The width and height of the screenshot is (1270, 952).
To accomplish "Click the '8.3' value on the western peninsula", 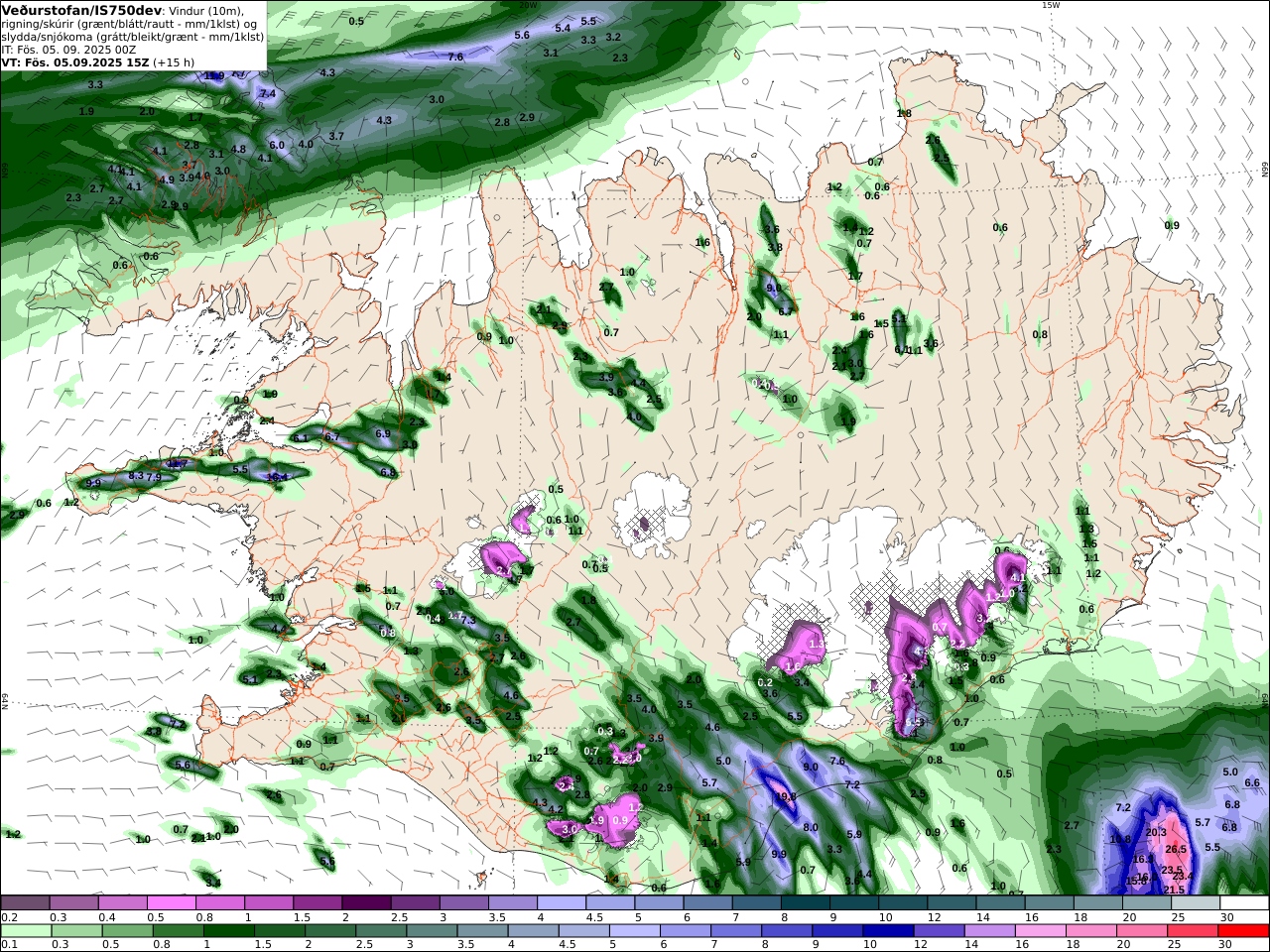I will [x=136, y=476].
